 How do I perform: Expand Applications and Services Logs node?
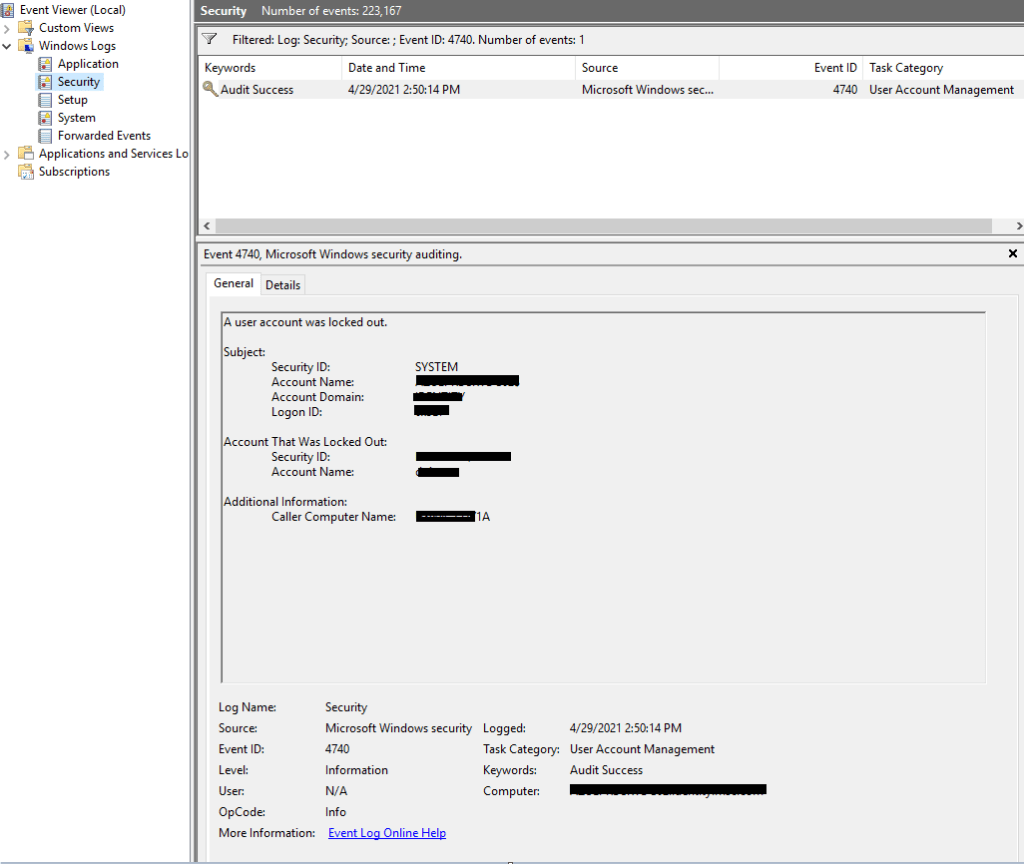[7, 154]
